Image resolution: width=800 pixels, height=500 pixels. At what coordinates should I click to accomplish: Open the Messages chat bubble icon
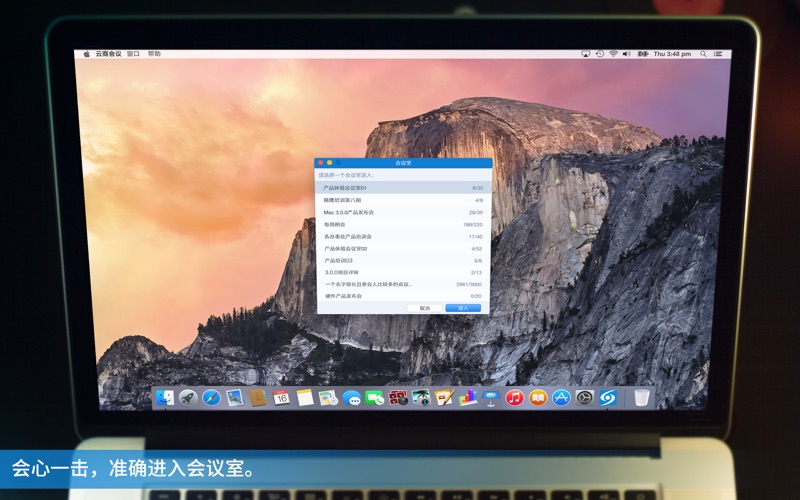(351, 397)
